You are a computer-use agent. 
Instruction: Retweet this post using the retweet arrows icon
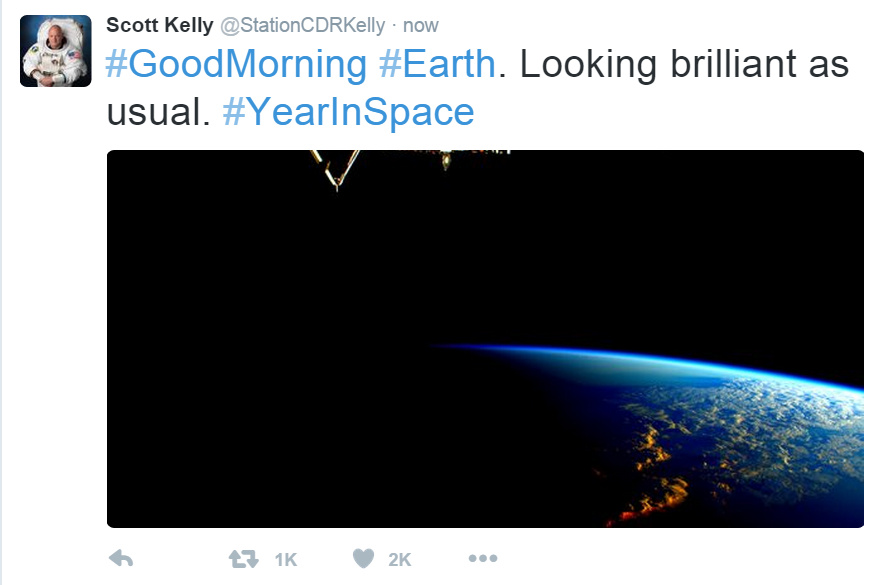243,558
